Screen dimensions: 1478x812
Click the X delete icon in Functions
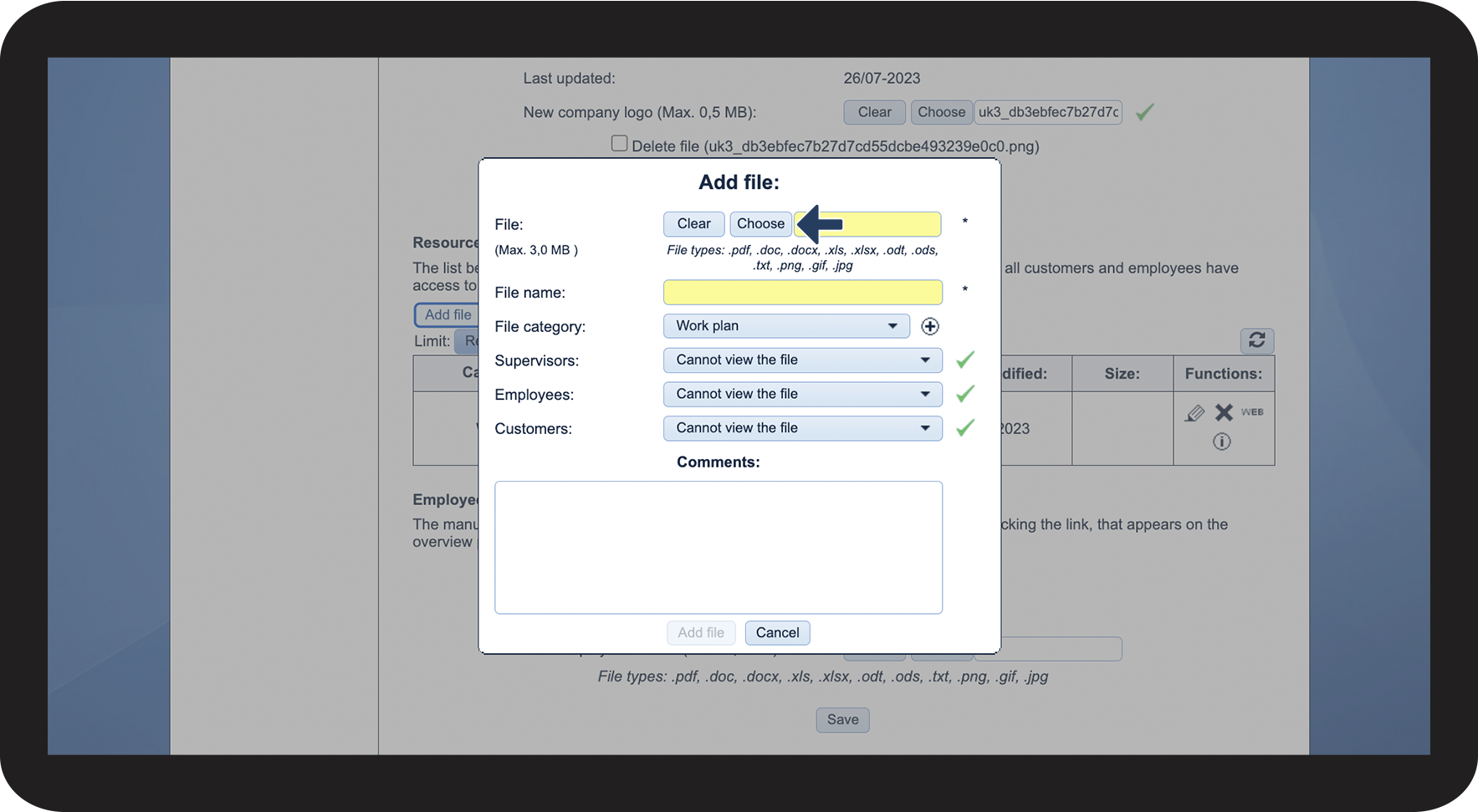[1224, 412]
